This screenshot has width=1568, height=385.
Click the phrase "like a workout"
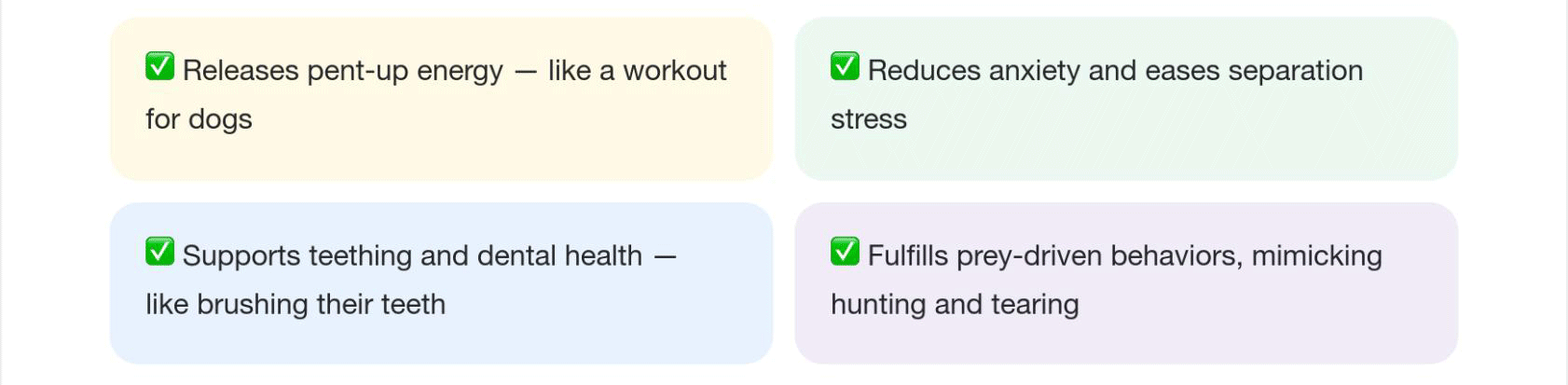tap(637, 71)
